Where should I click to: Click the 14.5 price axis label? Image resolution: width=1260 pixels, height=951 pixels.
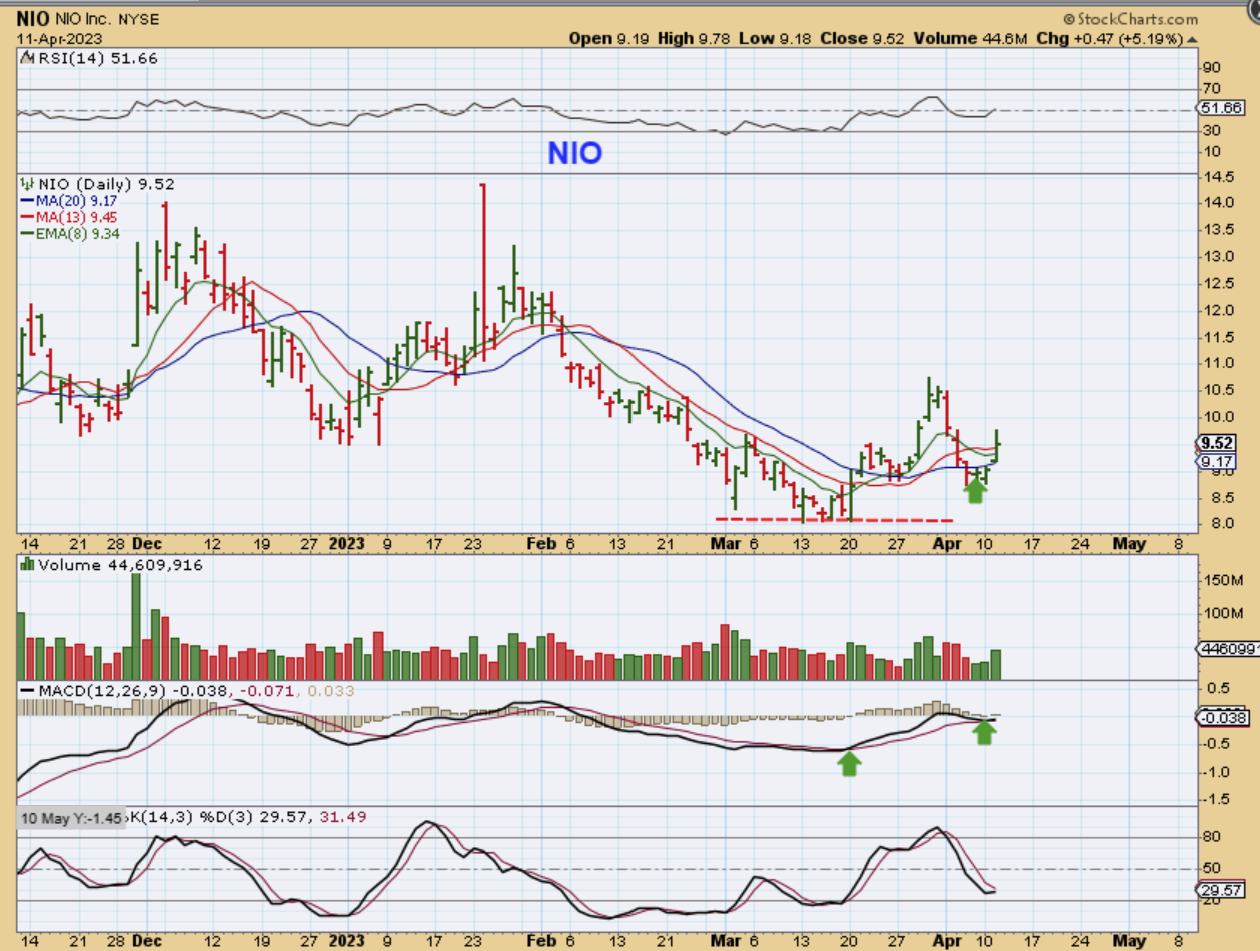[1219, 177]
